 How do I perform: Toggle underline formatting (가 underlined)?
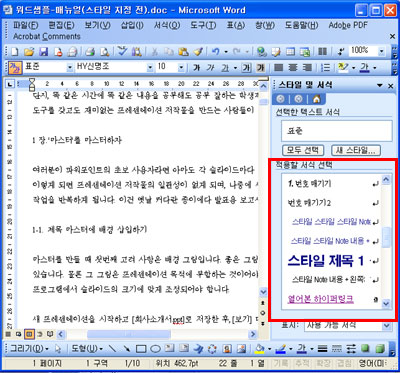(225, 68)
